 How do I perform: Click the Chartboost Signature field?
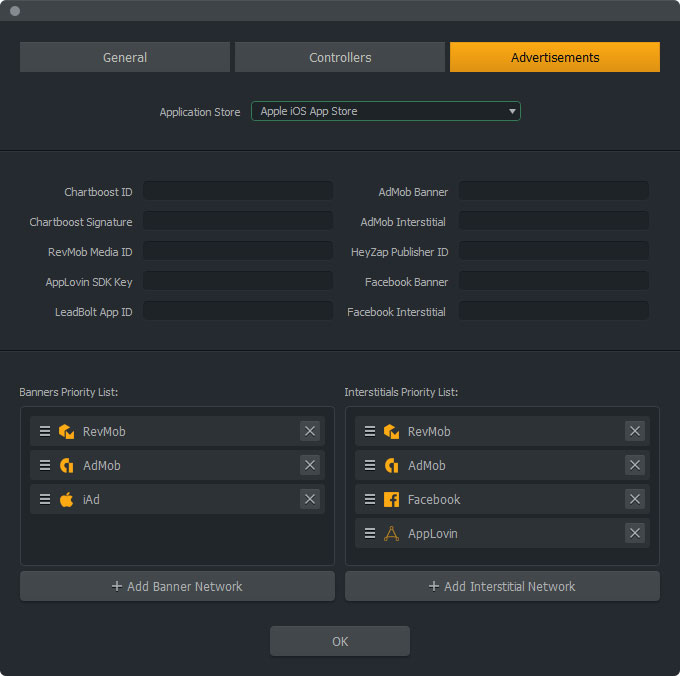tap(238, 221)
